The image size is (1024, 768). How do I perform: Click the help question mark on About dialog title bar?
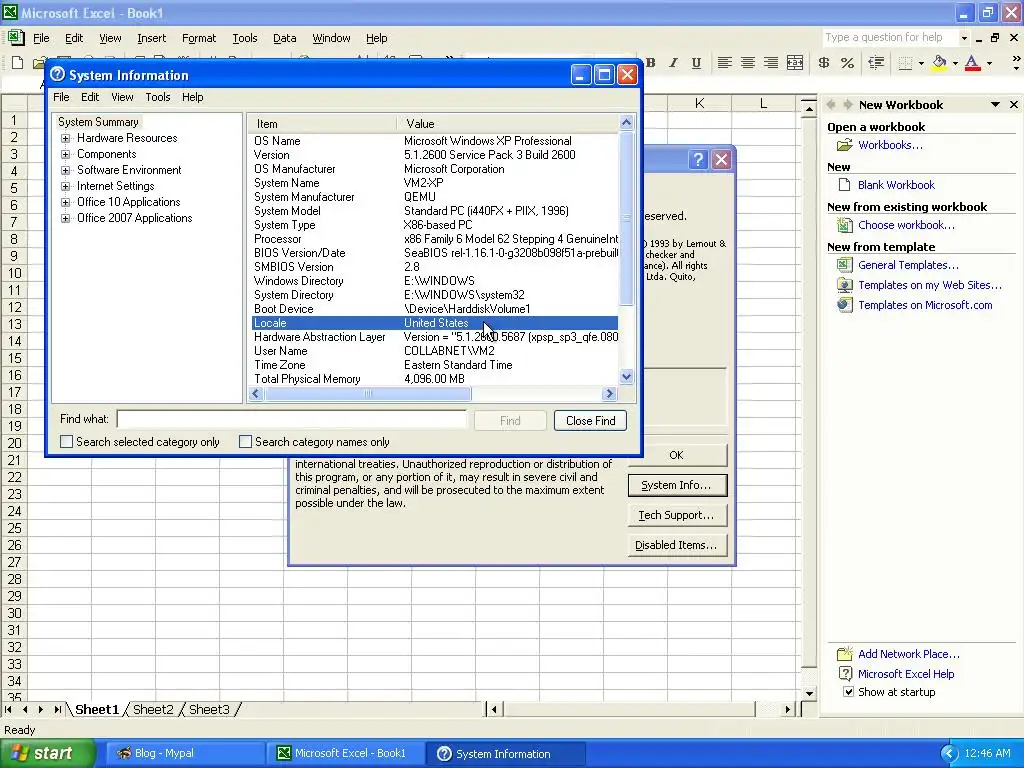click(698, 159)
